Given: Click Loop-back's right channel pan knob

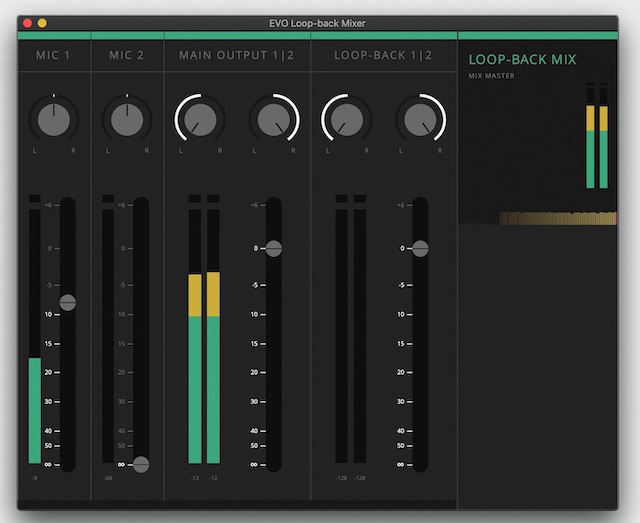Looking at the screenshot, I should pyautogui.click(x=420, y=119).
